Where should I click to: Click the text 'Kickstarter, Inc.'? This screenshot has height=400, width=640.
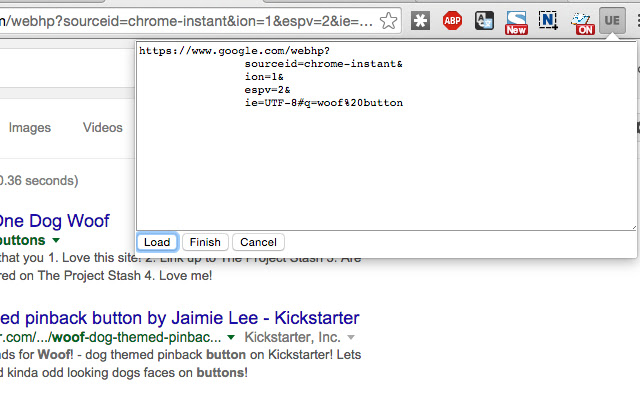coord(292,337)
